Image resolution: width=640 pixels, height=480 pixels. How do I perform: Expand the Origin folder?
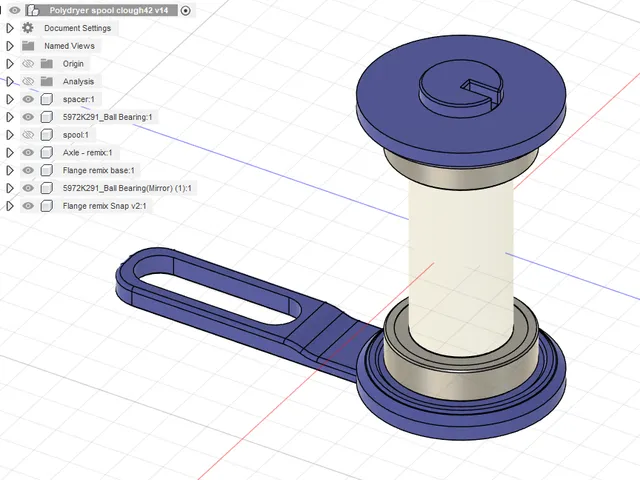click(10, 64)
